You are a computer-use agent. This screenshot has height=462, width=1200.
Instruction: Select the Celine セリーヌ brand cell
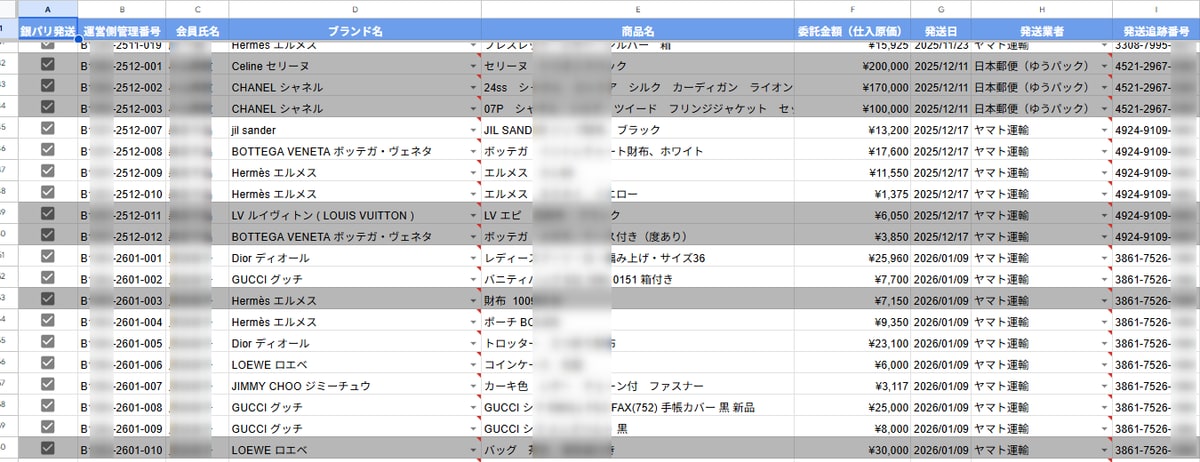click(354, 65)
